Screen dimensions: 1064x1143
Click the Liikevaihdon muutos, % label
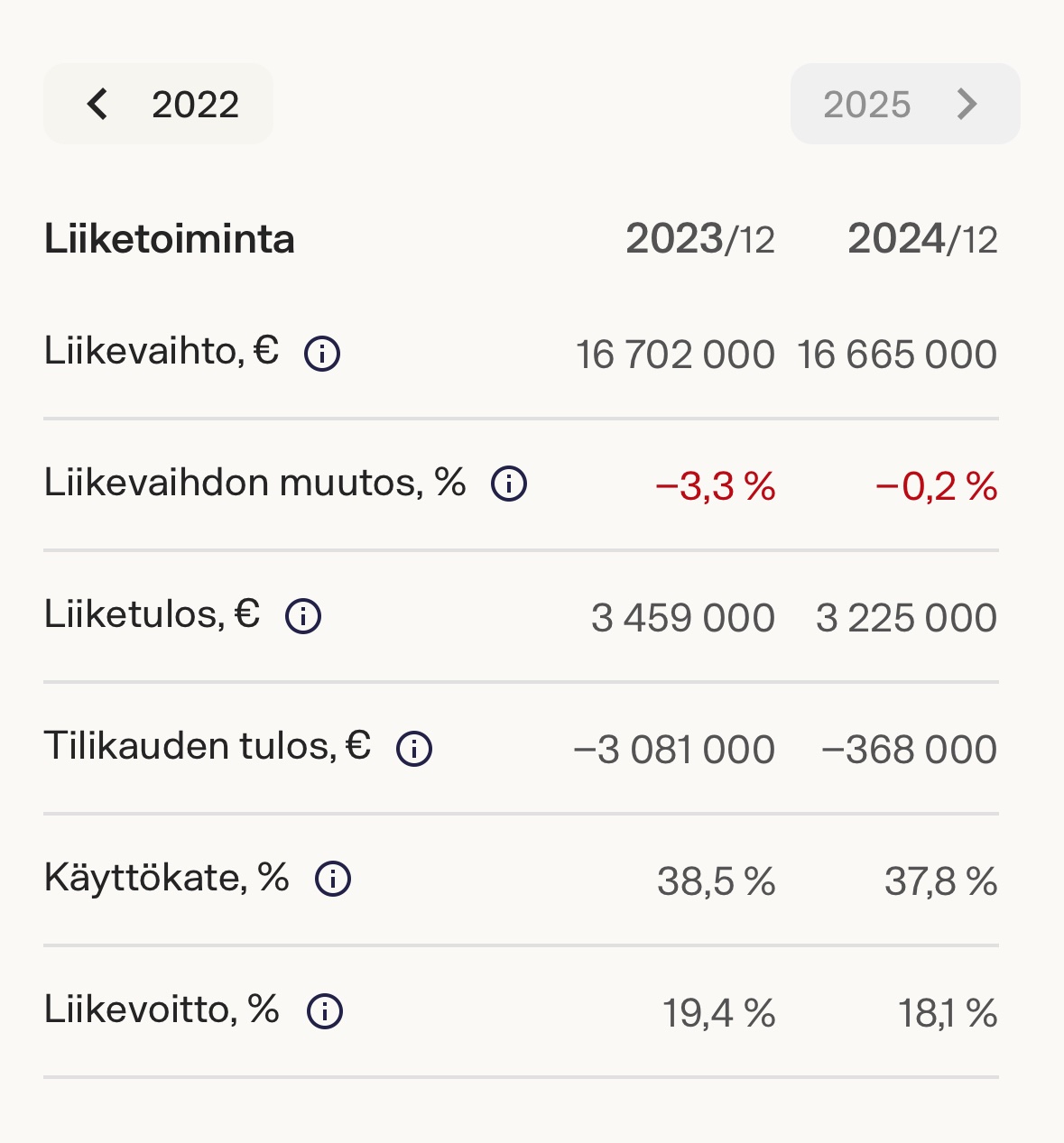click(x=255, y=483)
